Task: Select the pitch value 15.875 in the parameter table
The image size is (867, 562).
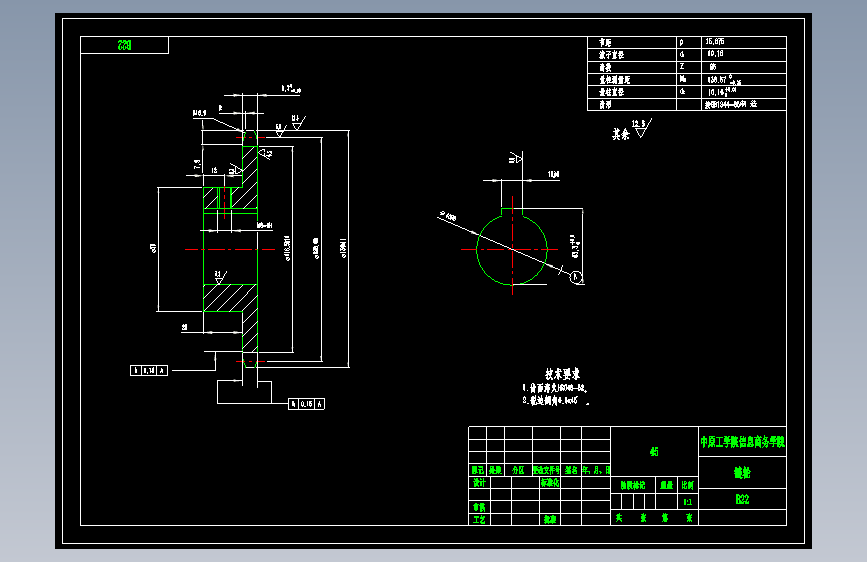Action: (714, 41)
